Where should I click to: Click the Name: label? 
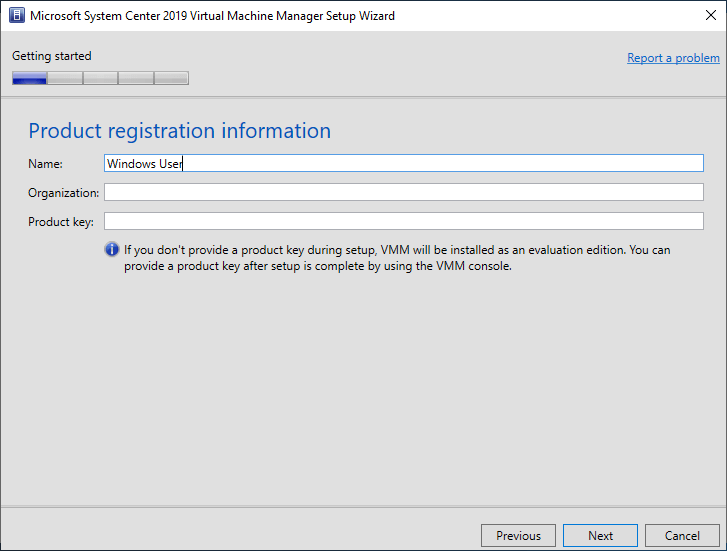coord(45,164)
